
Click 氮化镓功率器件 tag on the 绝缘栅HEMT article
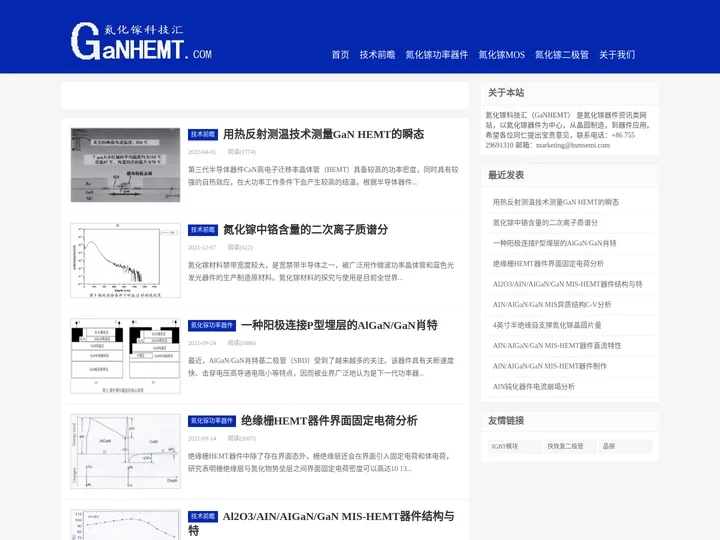(x=212, y=421)
